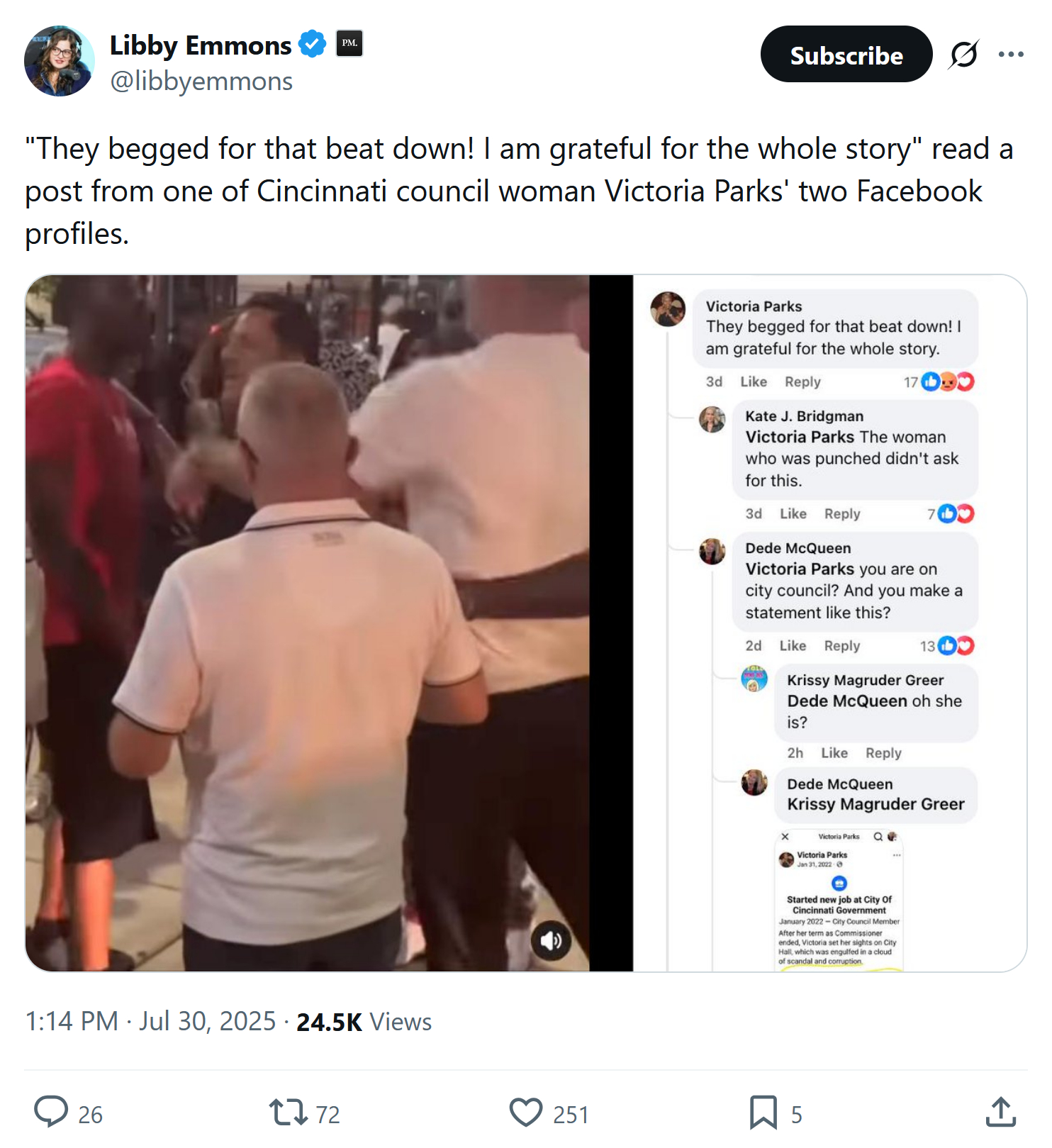View the 24.5K Views count
This screenshot has width=1052, height=1148.
(x=364, y=1022)
